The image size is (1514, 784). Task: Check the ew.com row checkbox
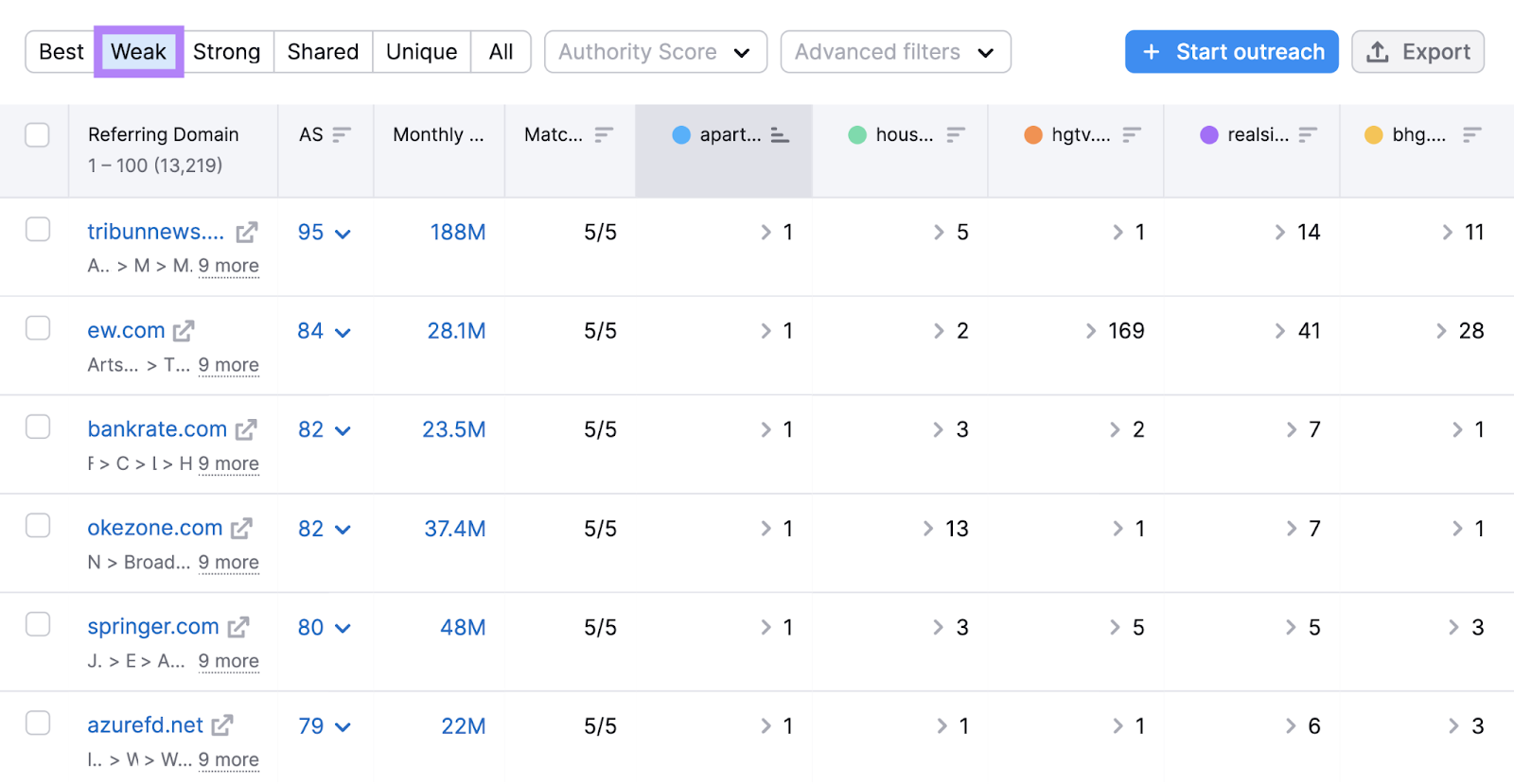(38, 327)
